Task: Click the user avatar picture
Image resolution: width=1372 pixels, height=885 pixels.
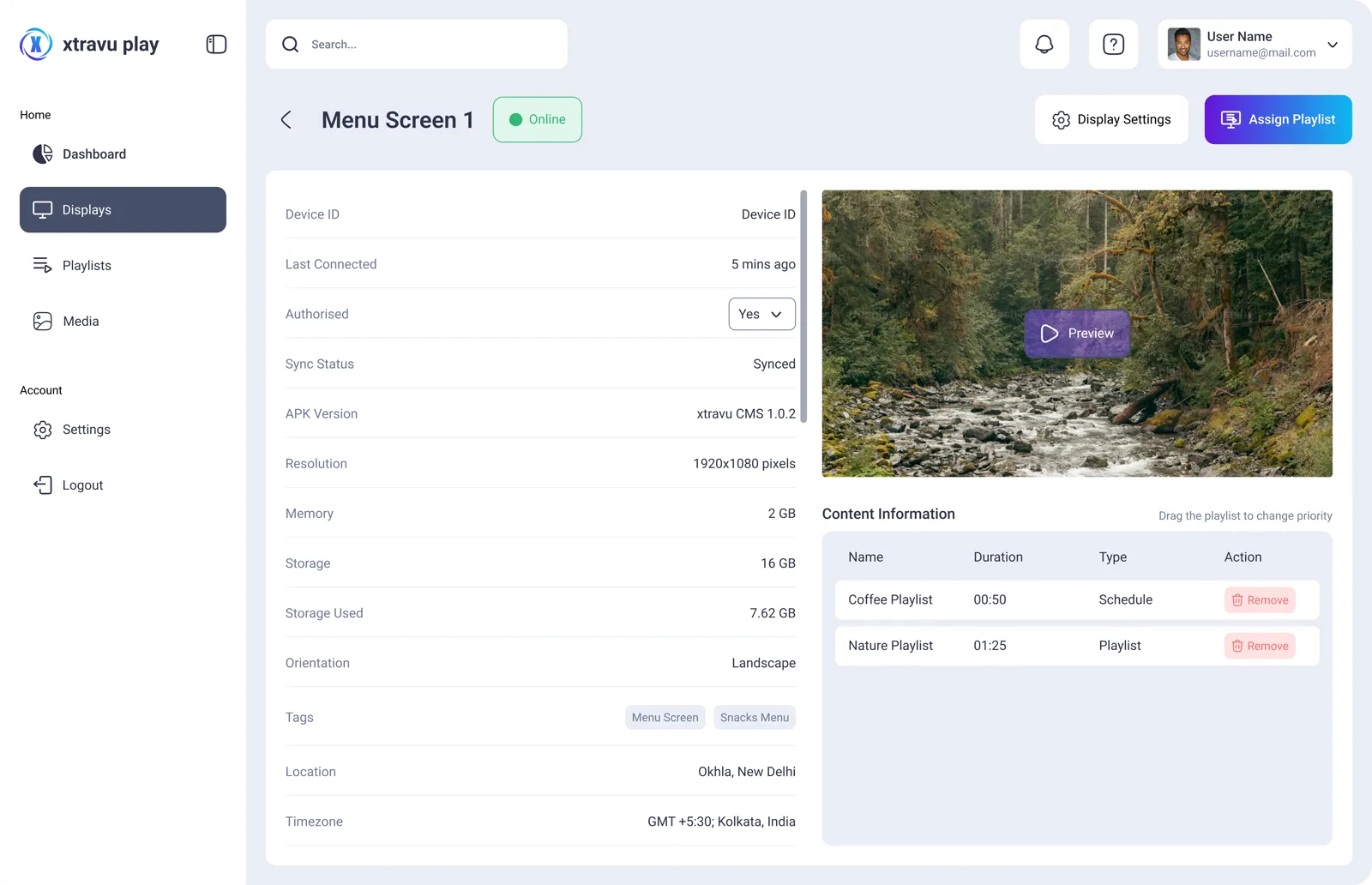Action: (x=1183, y=45)
